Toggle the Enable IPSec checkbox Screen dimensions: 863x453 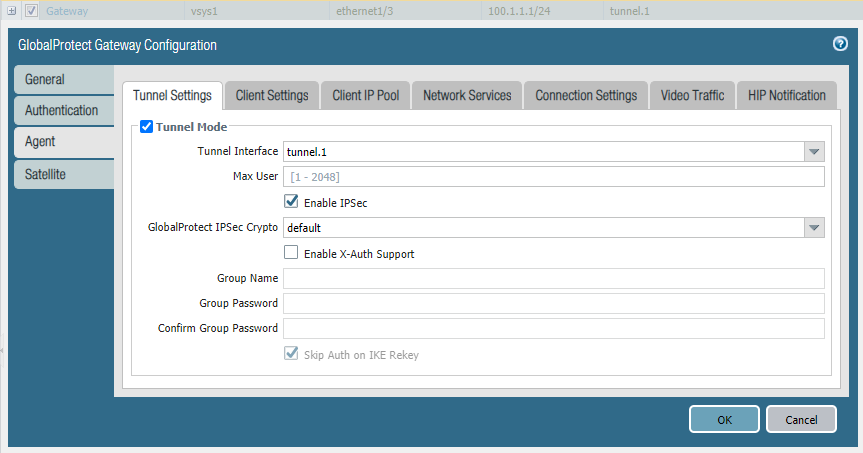click(x=291, y=201)
